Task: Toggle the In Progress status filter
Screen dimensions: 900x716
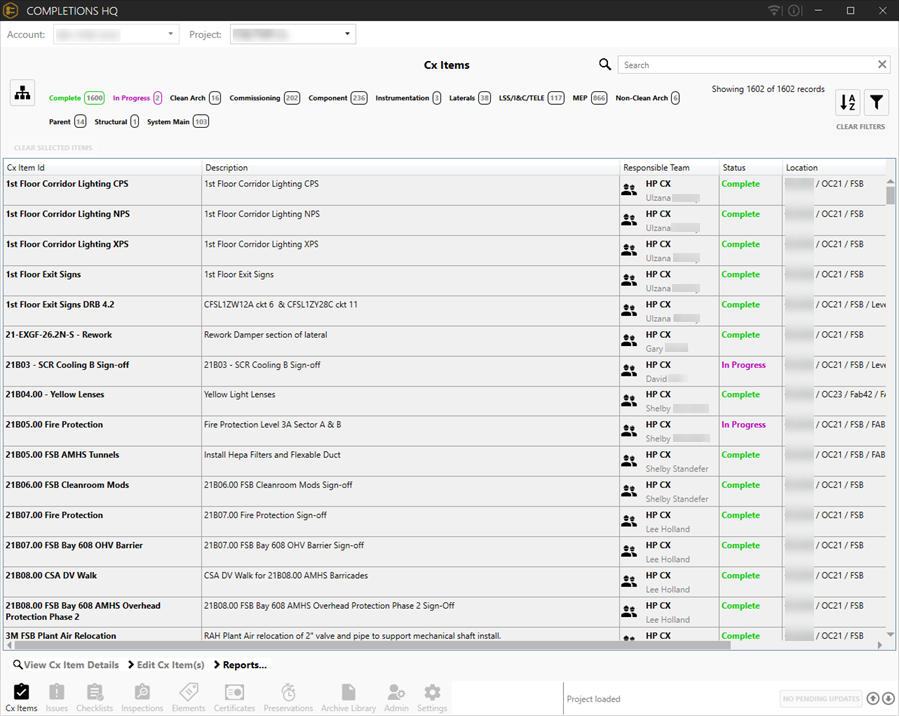Action: pos(137,98)
